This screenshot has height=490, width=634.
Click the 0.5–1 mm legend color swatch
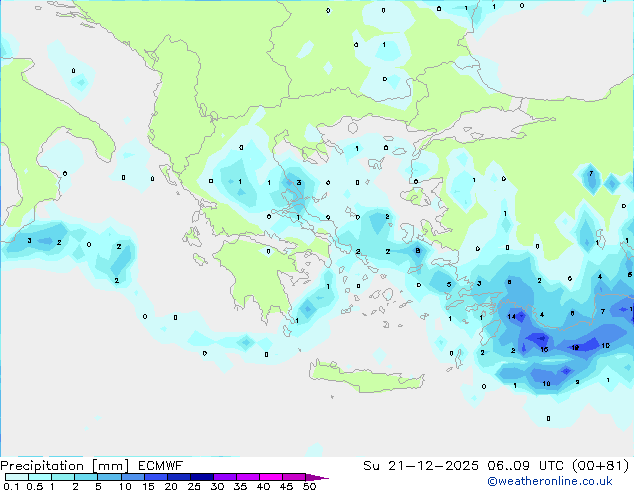pyautogui.click(x=40, y=477)
